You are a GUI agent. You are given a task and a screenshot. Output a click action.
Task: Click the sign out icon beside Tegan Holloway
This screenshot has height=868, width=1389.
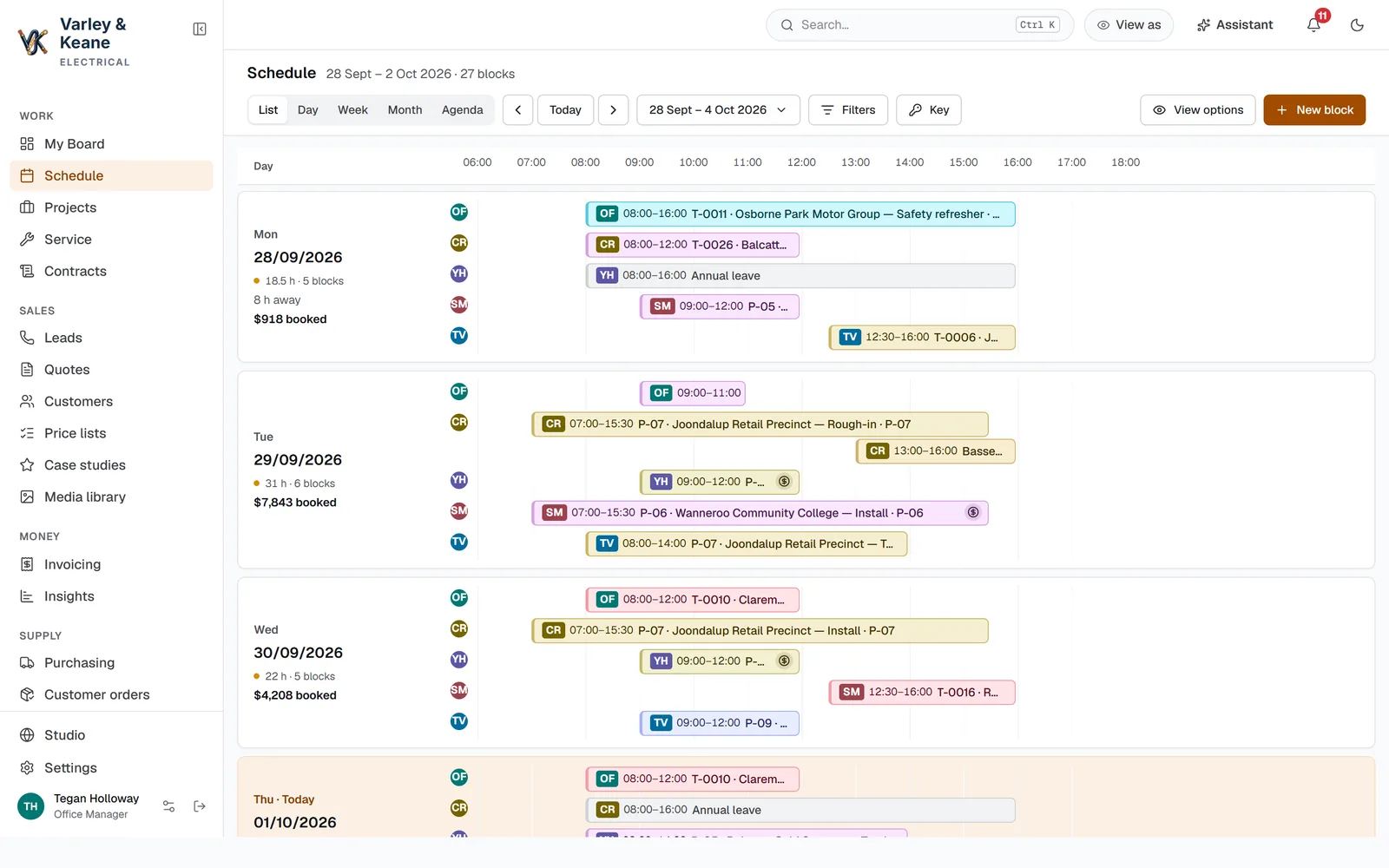tap(200, 806)
